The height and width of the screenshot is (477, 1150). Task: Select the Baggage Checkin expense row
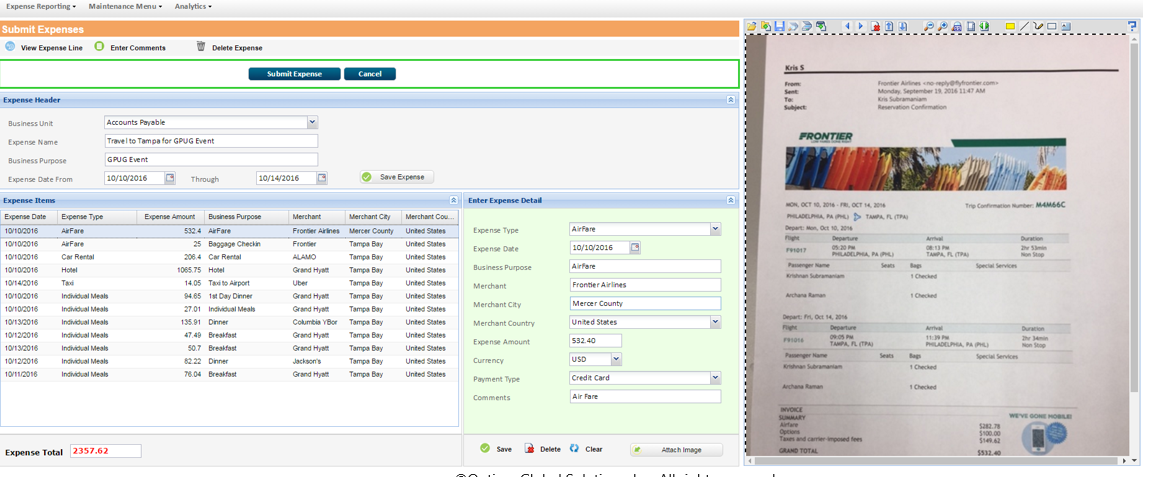point(230,244)
